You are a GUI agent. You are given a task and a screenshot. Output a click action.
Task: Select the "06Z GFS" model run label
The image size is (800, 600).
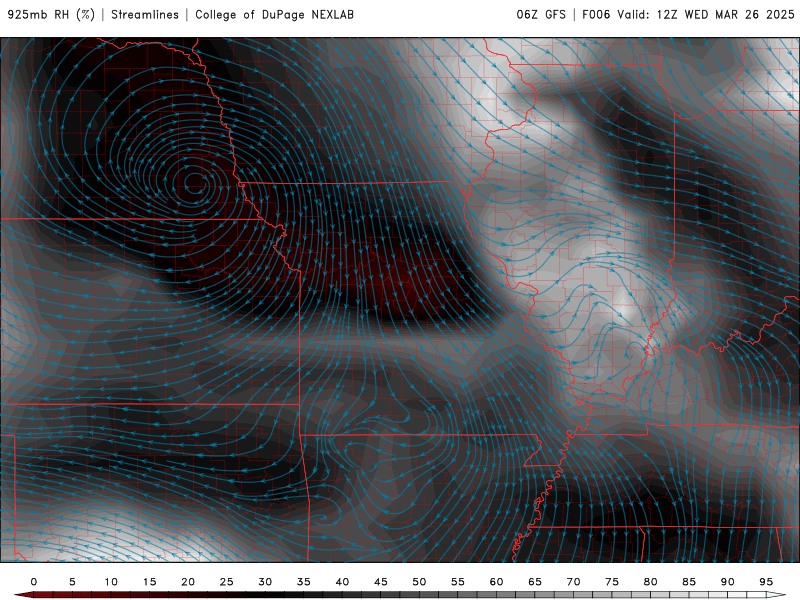pyautogui.click(x=541, y=14)
